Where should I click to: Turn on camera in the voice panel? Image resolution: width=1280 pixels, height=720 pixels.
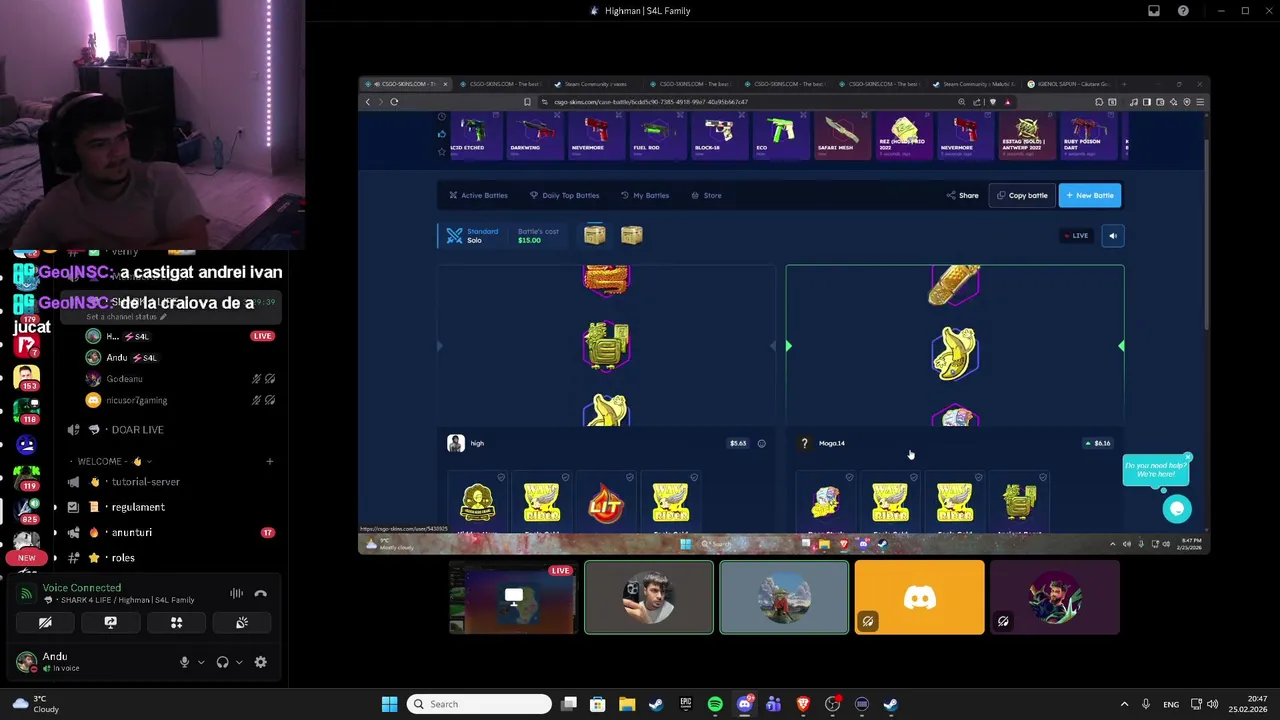point(45,622)
